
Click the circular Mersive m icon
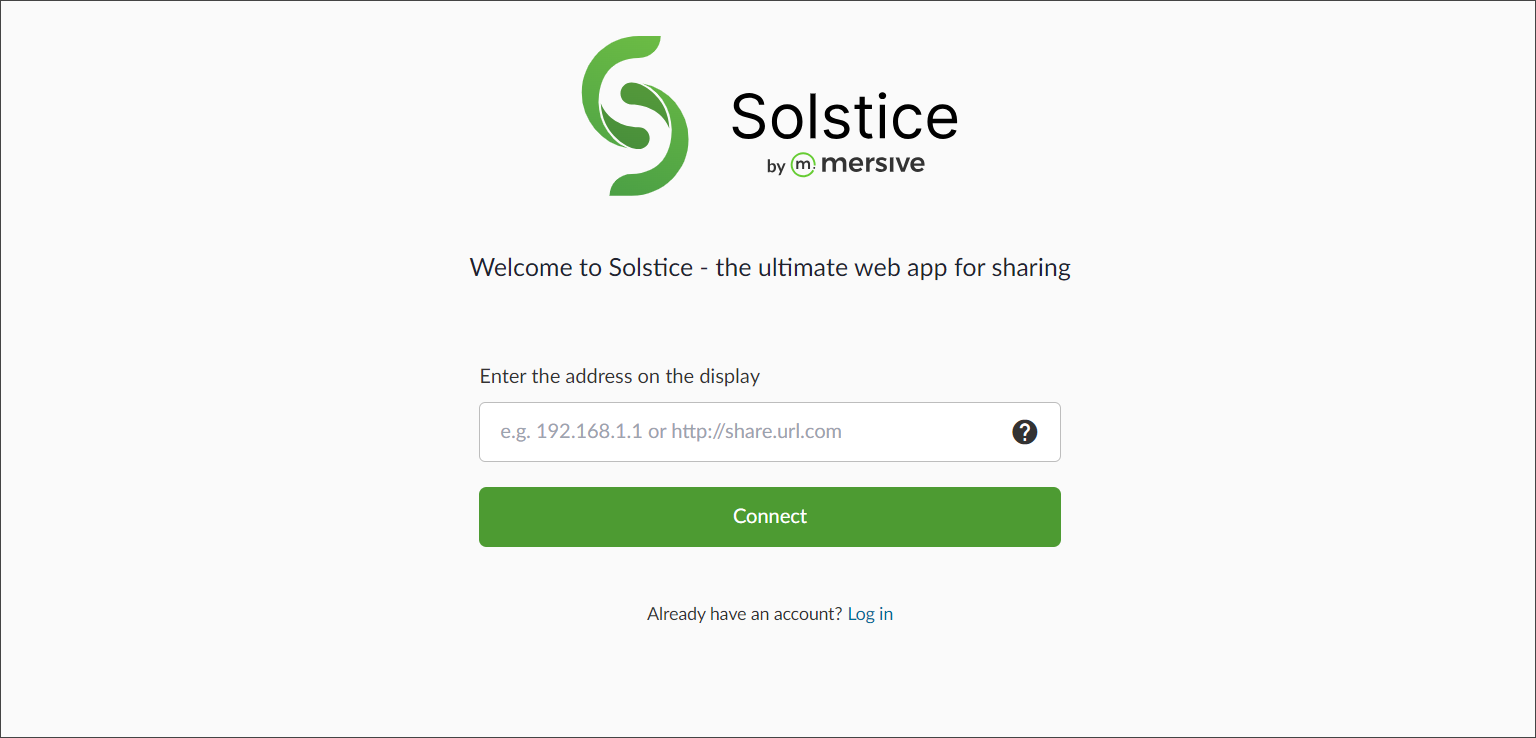[x=802, y=165]
